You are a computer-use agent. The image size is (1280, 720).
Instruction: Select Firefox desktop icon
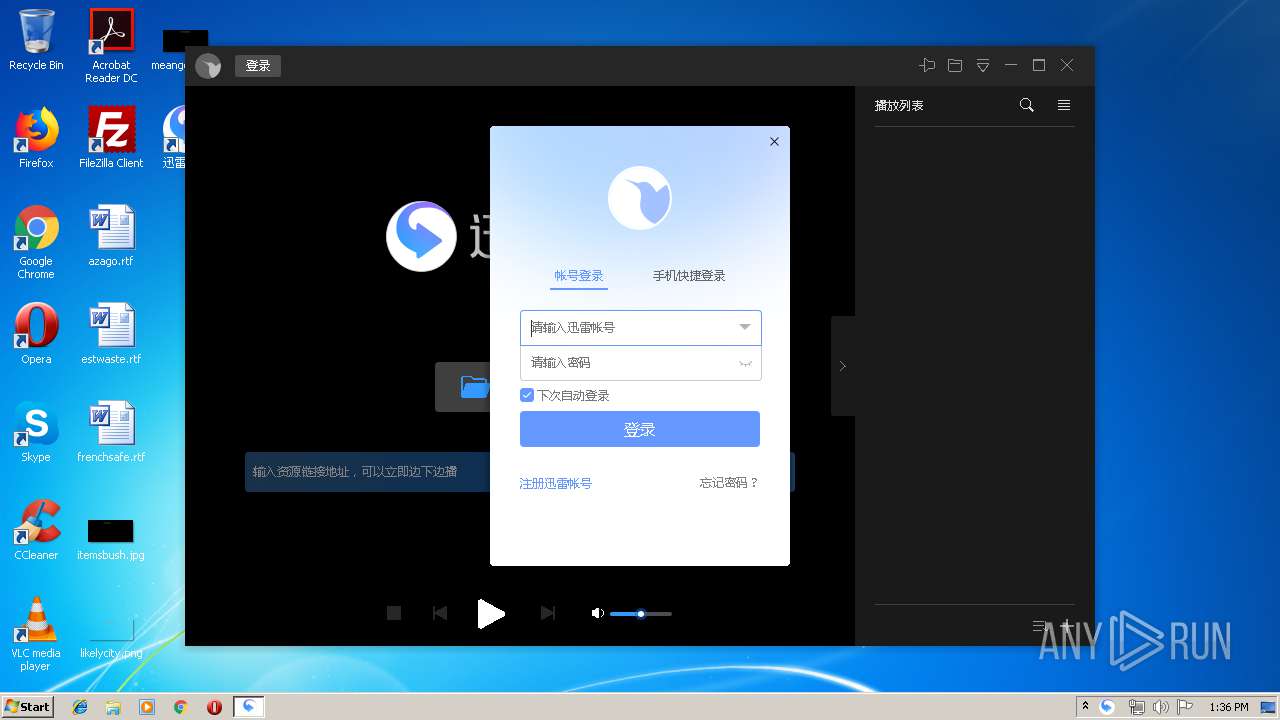pos(36,138)
